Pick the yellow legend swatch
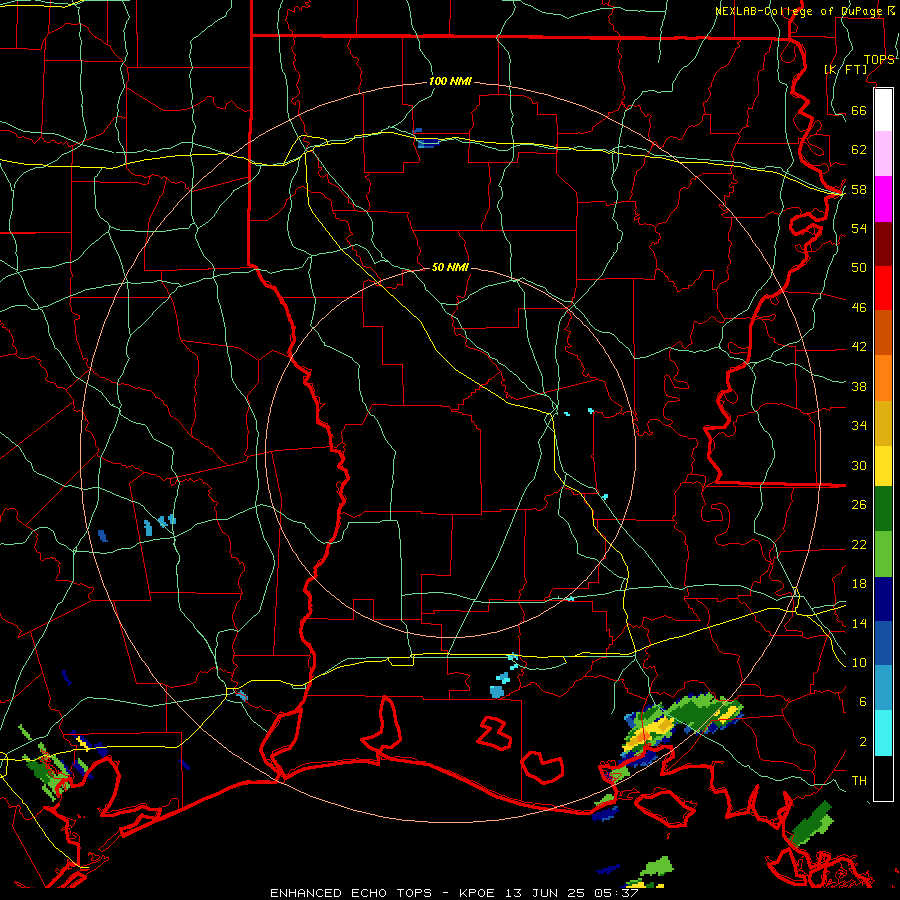This screenshot has width=900, height=900. pyautogui.click(x=883, y=466)
